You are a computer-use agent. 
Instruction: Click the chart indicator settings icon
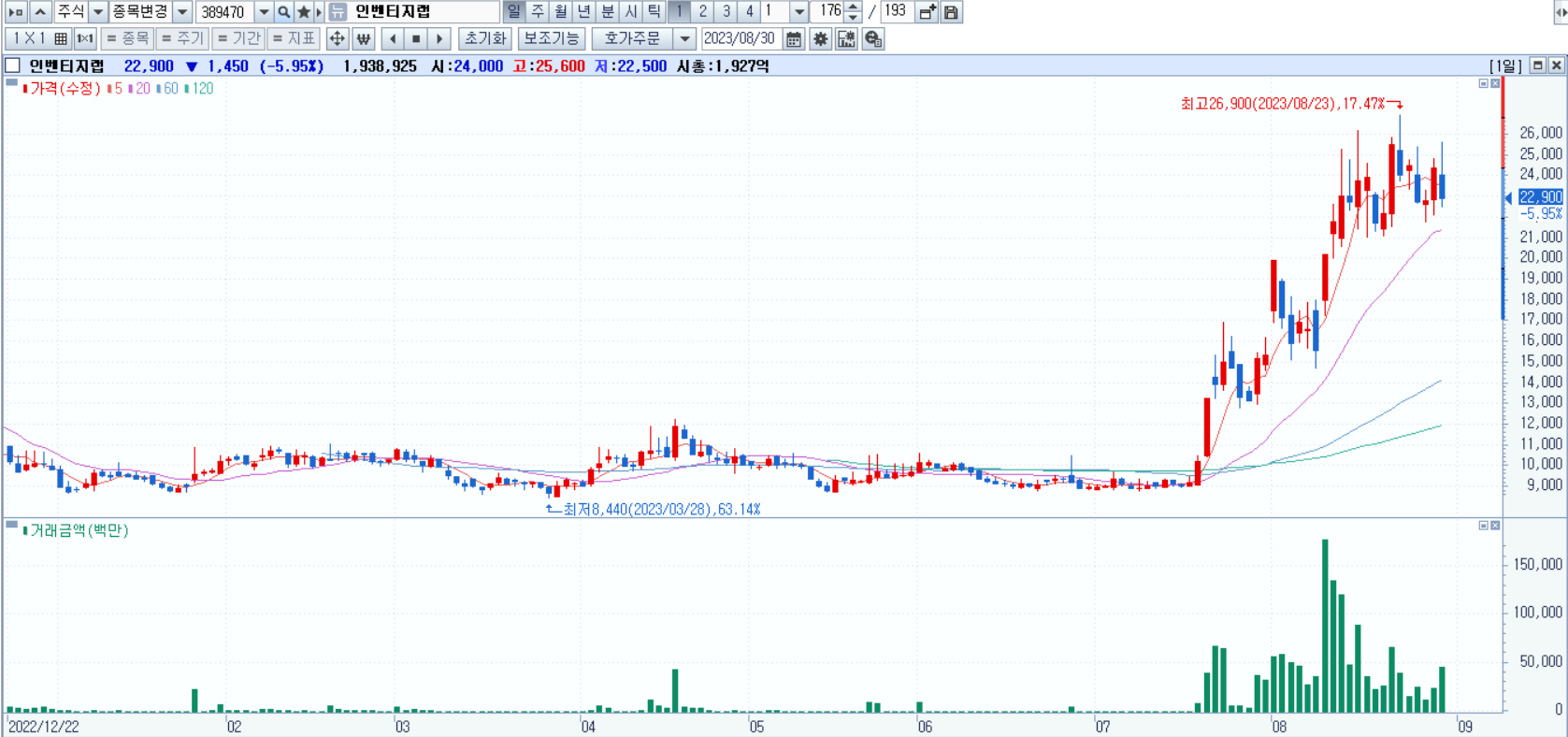coord(846,38)
